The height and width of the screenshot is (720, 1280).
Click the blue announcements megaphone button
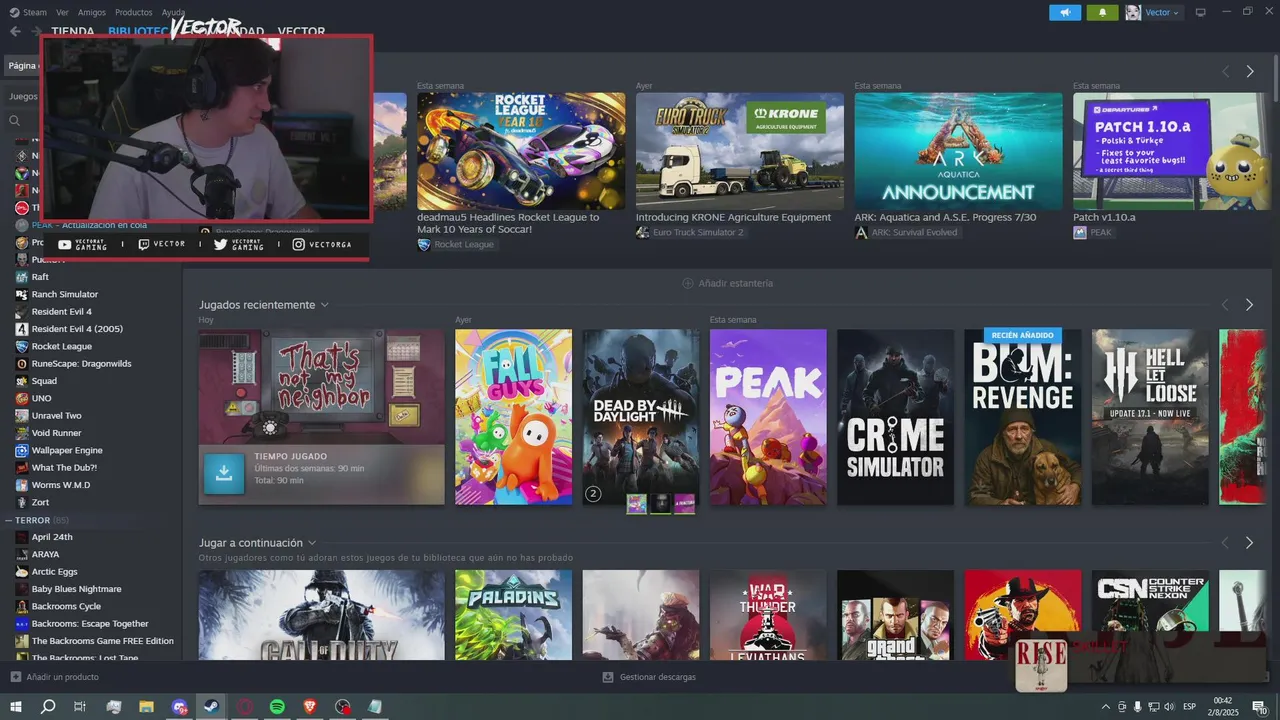pyautogui.click(x=1064, y=12)
